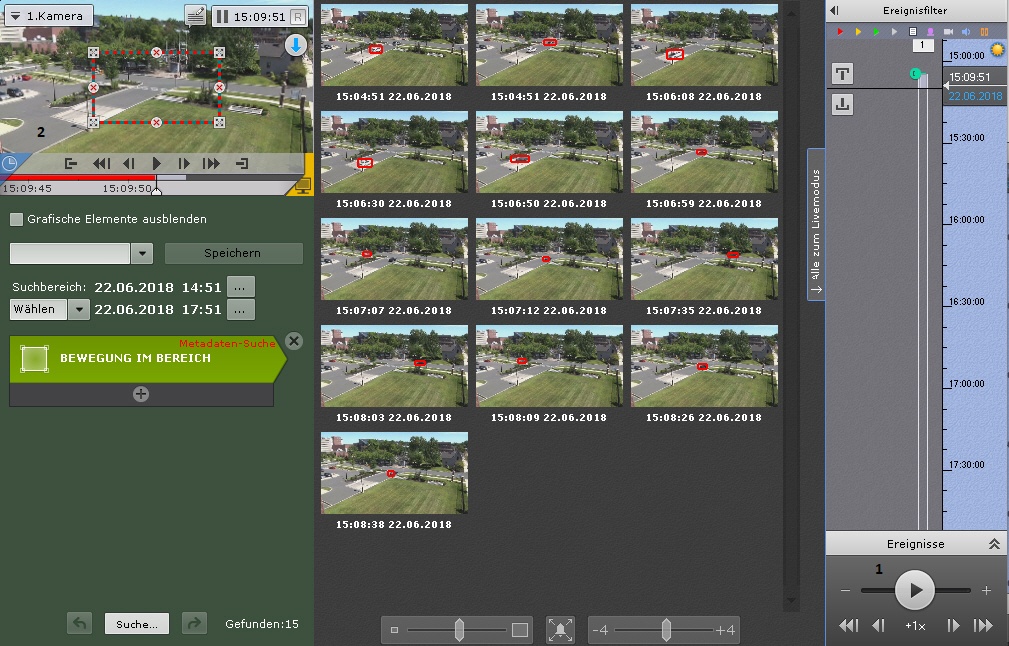Click the thumbnail size slider handle
The height and width of the screenshot is (646, 1009).
coord(459,630)
